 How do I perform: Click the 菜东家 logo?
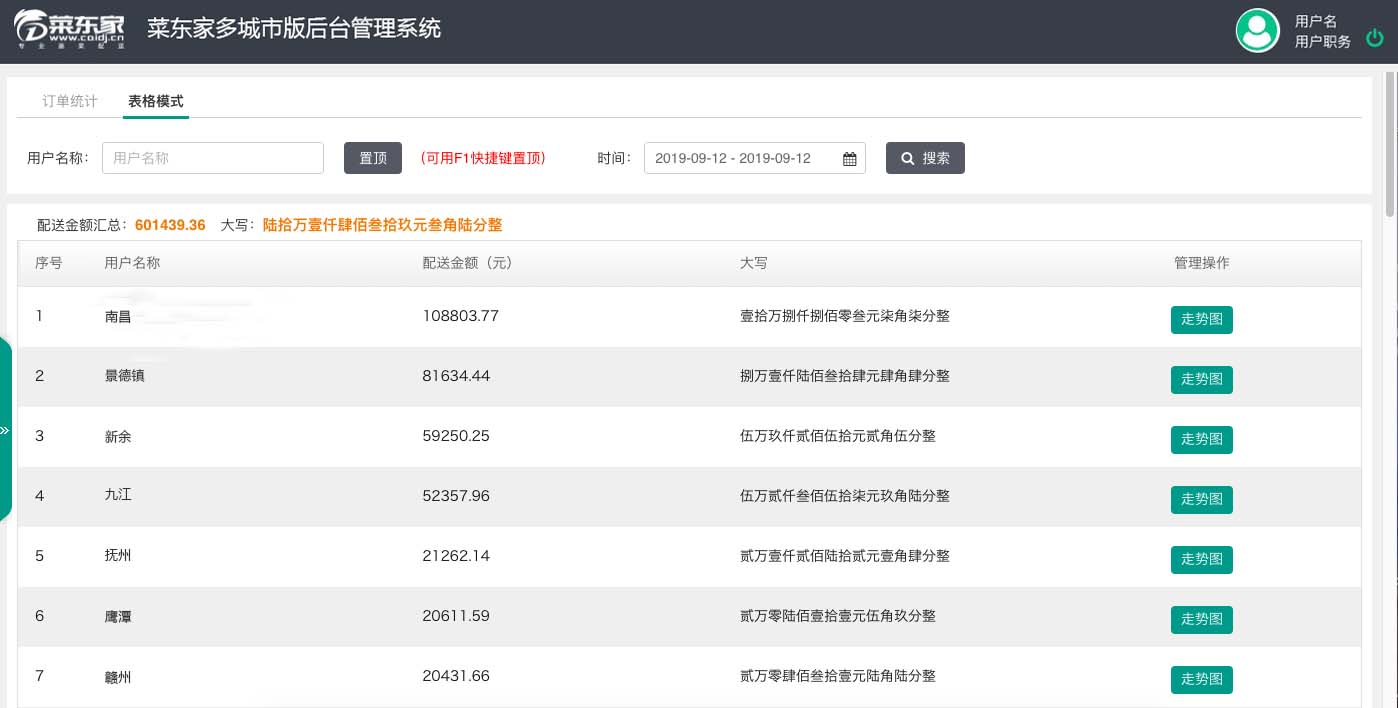tap(70, 30)
